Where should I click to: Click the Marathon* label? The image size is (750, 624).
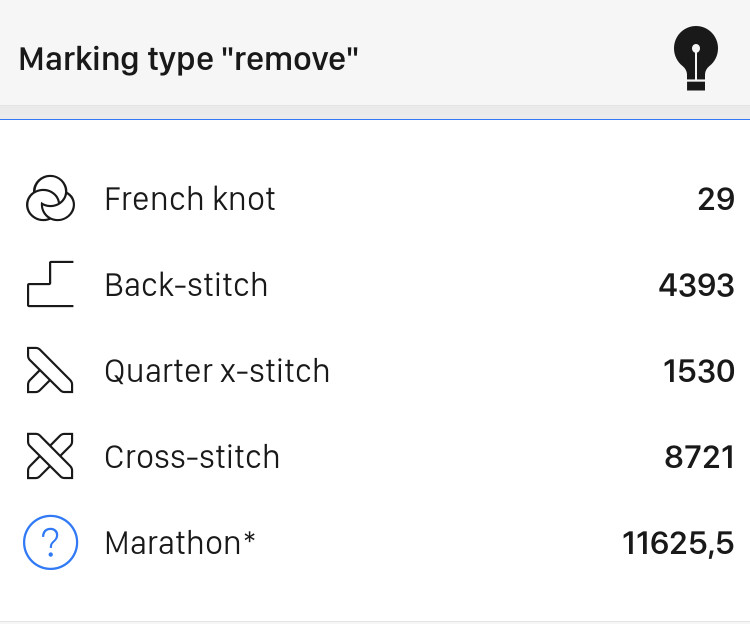click(180, 543)
